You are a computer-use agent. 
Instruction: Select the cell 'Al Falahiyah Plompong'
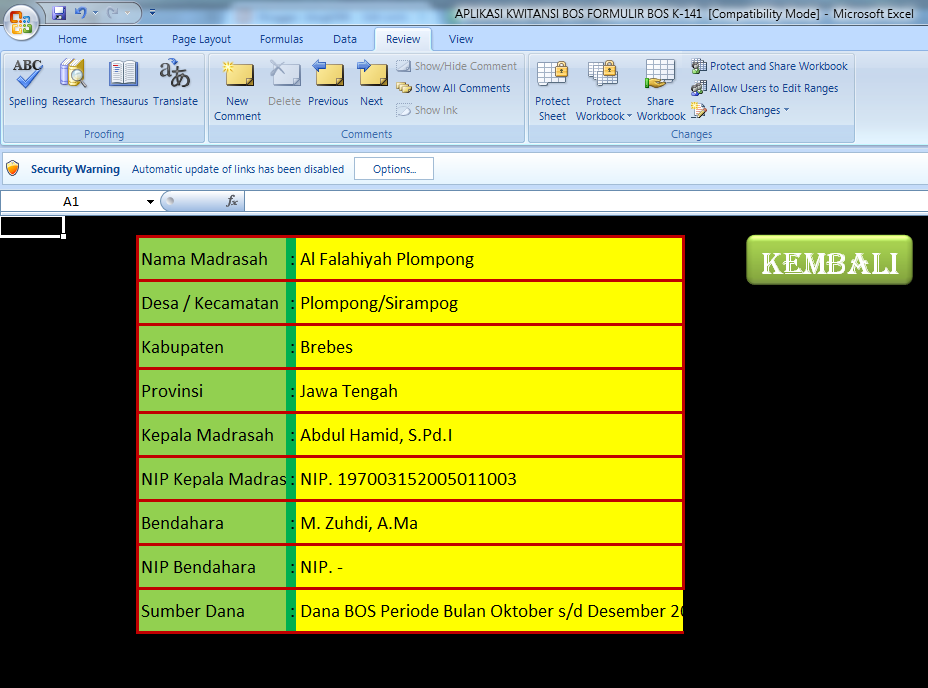pyautogui.click(x=489, y=259)
